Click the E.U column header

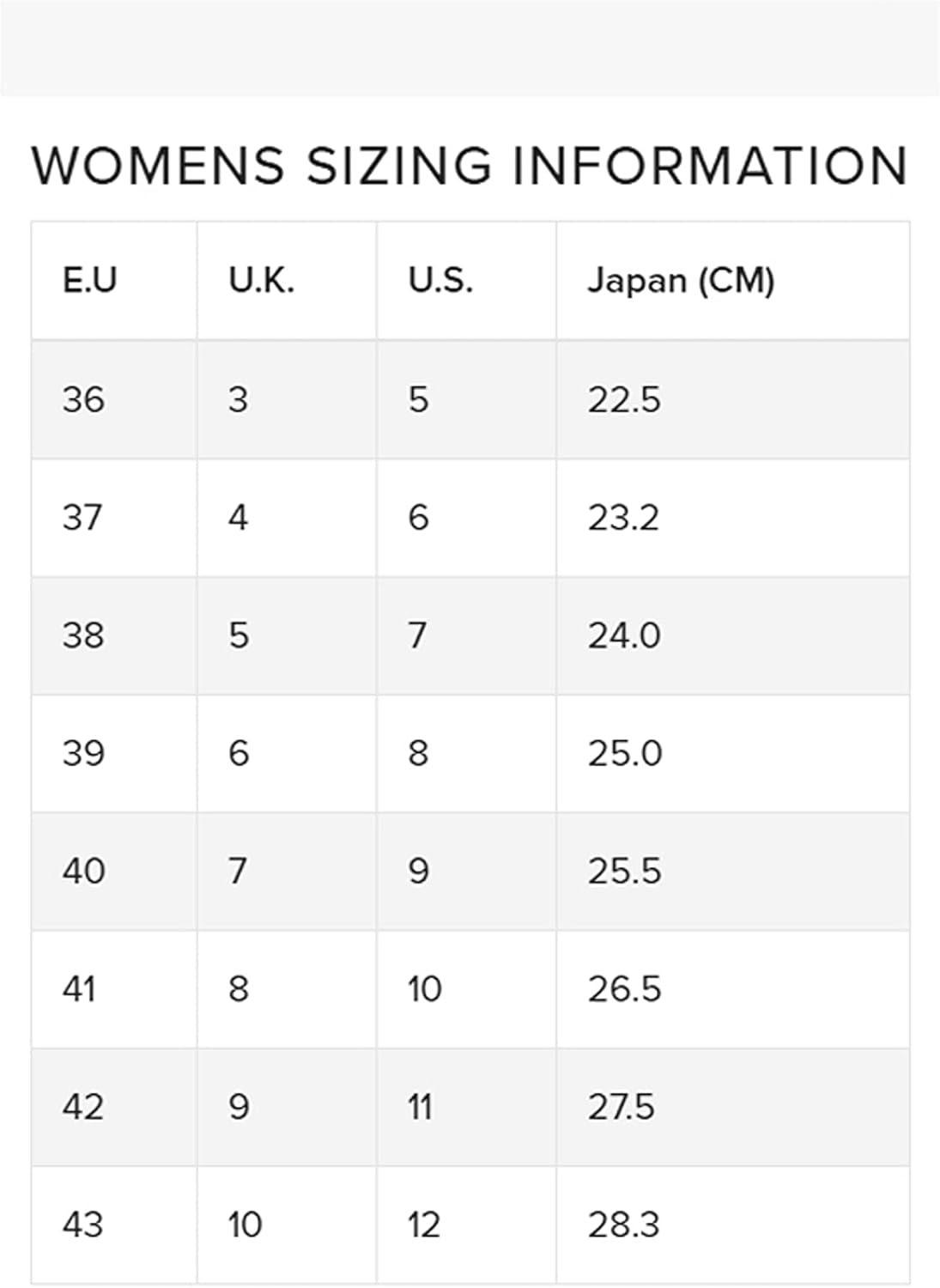pyautogui.click(x=89, y=281)
